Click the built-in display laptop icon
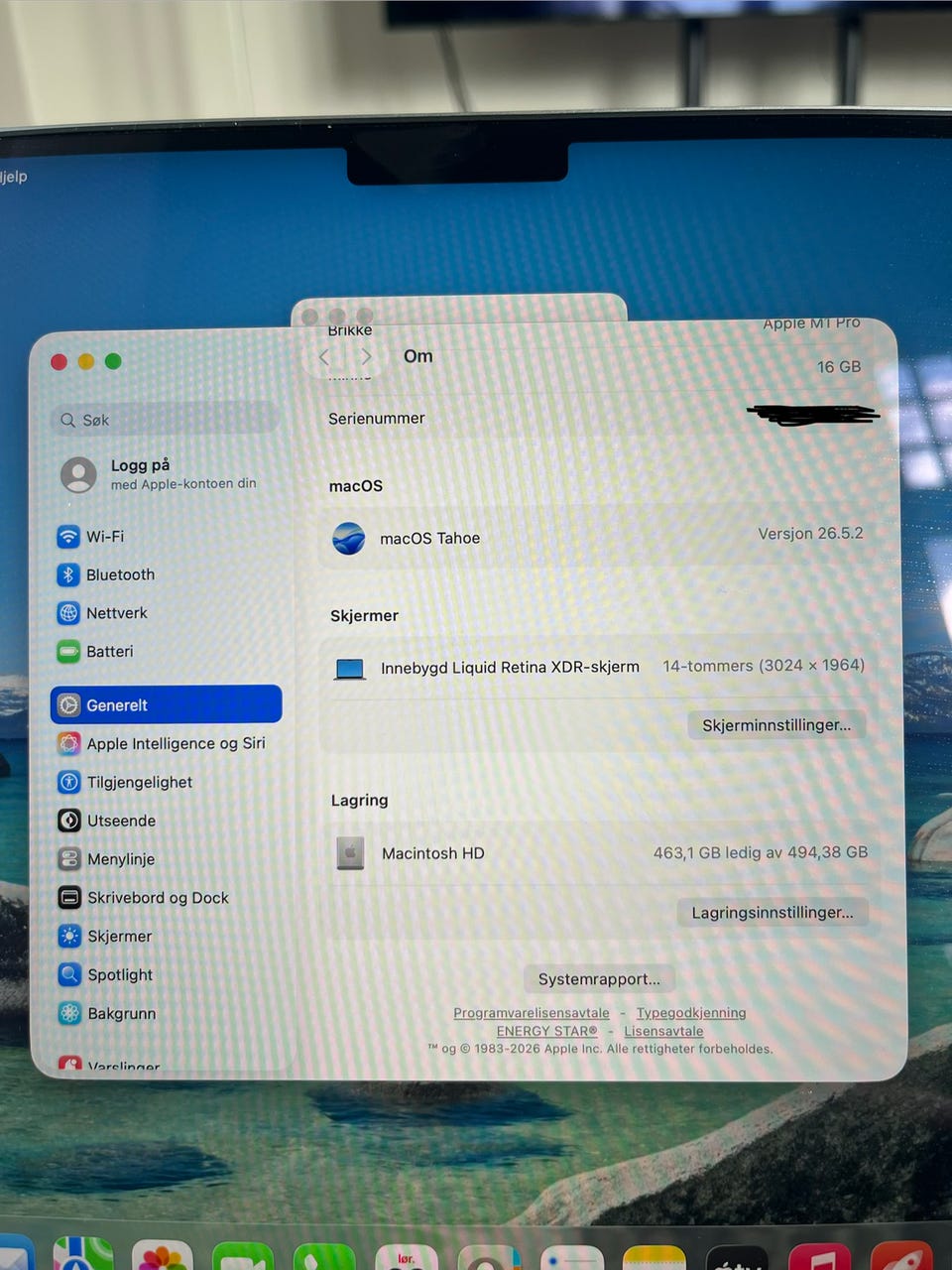This screenshot has width=952, height=1270. point(350,669)
